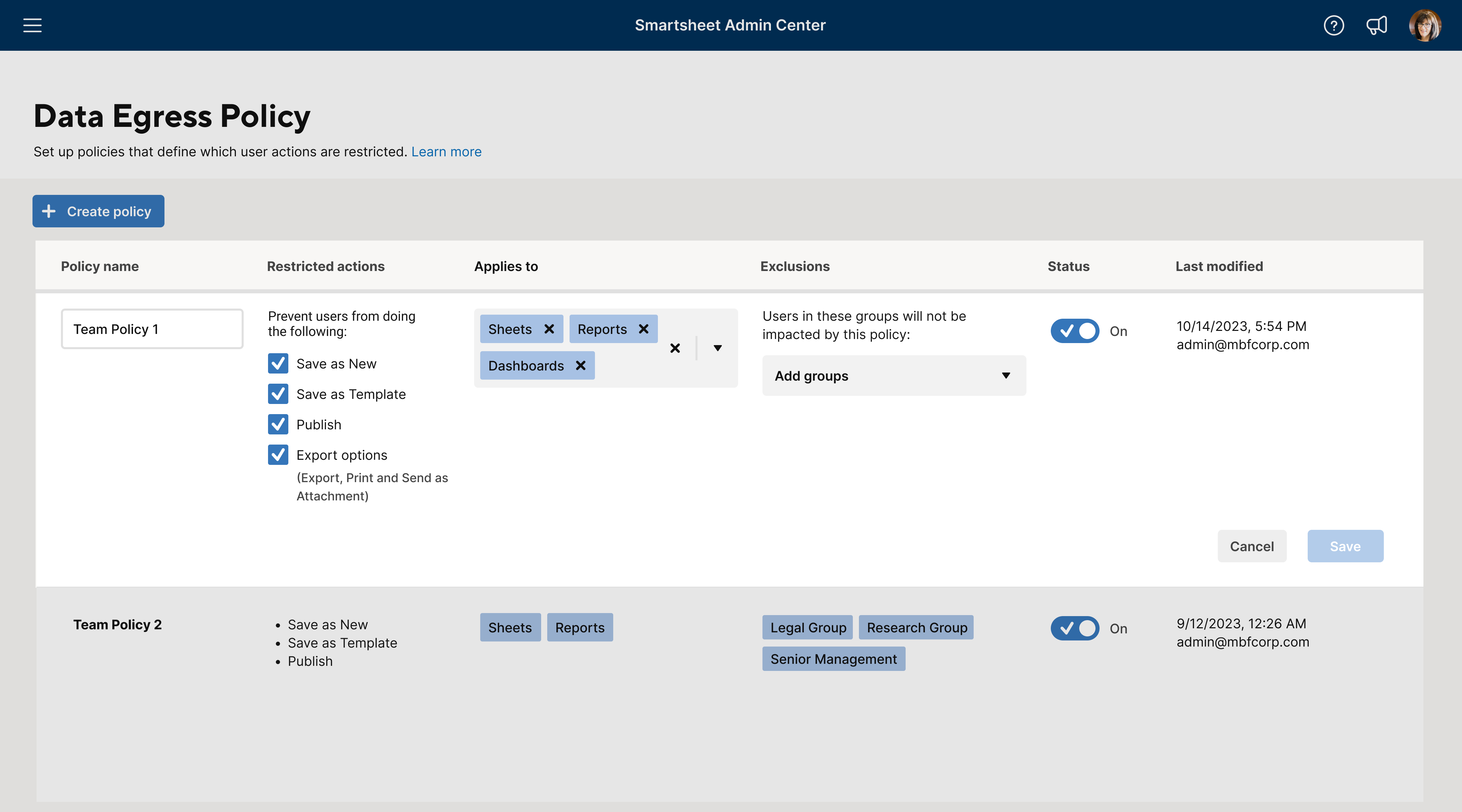Open the help icon in the top bar
1462x812 pixels.
coord(1334,25)
